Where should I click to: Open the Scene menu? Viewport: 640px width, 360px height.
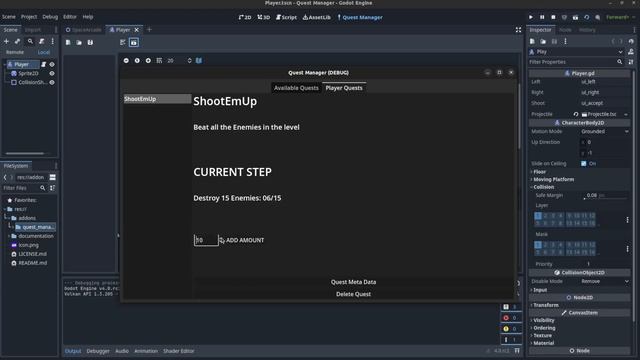coord(9,17)
